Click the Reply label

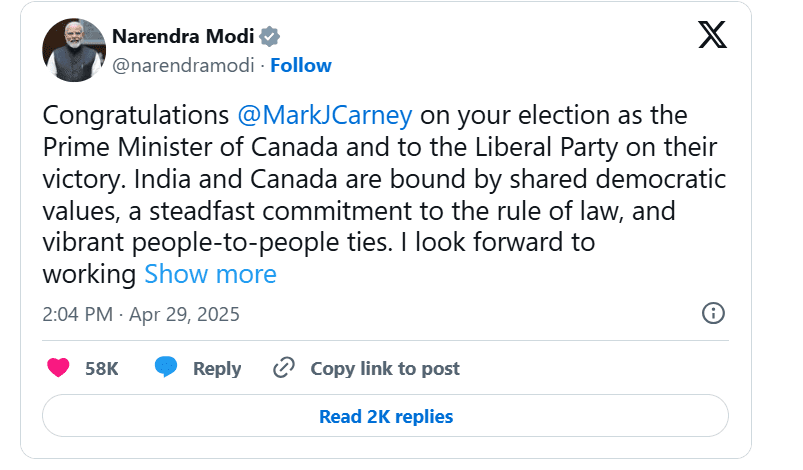point(217,368)
